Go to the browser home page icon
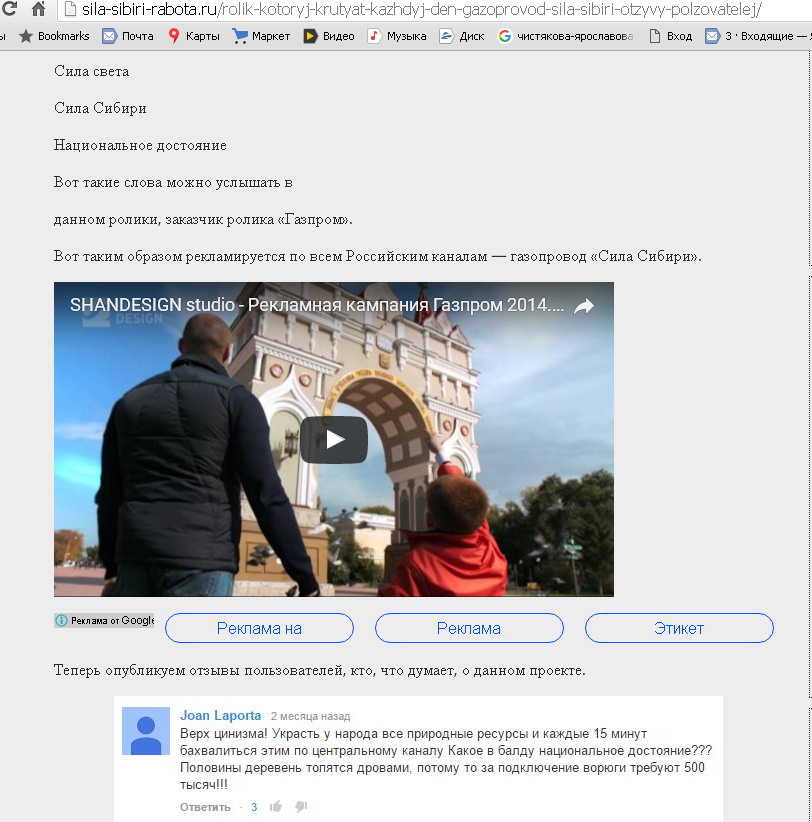 [x=38, y=8]
